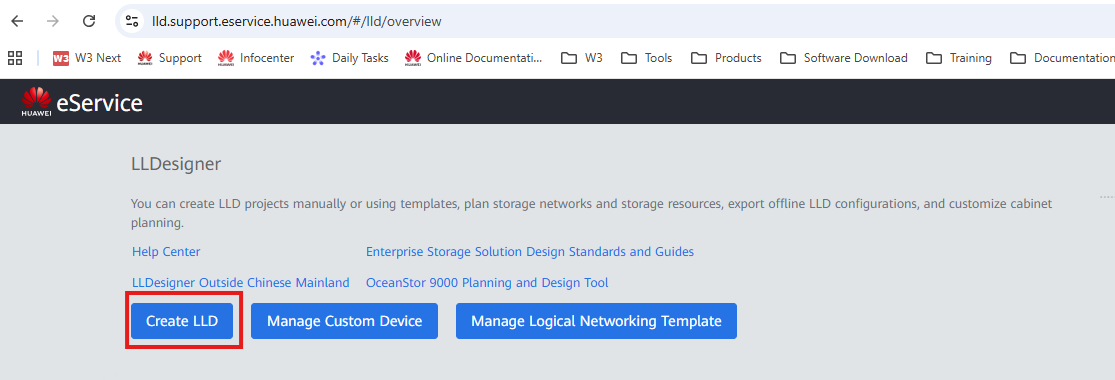Click the browser Forward arrow
1115x380 pixels.
[53, 21]
